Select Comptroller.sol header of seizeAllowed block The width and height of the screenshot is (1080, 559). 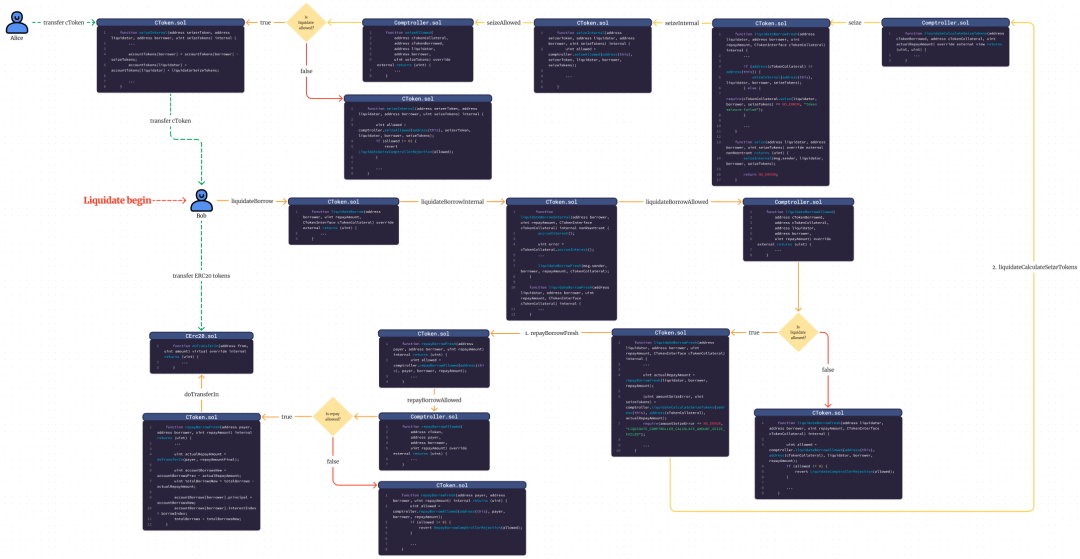pyautogui.click(x=419, y=23)
